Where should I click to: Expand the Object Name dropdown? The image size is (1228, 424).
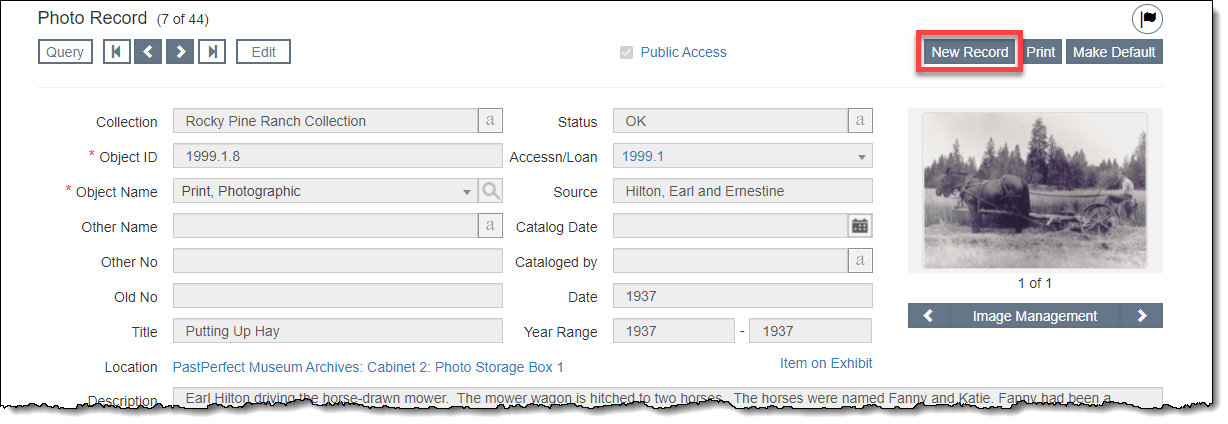click(x=467, y=192)
